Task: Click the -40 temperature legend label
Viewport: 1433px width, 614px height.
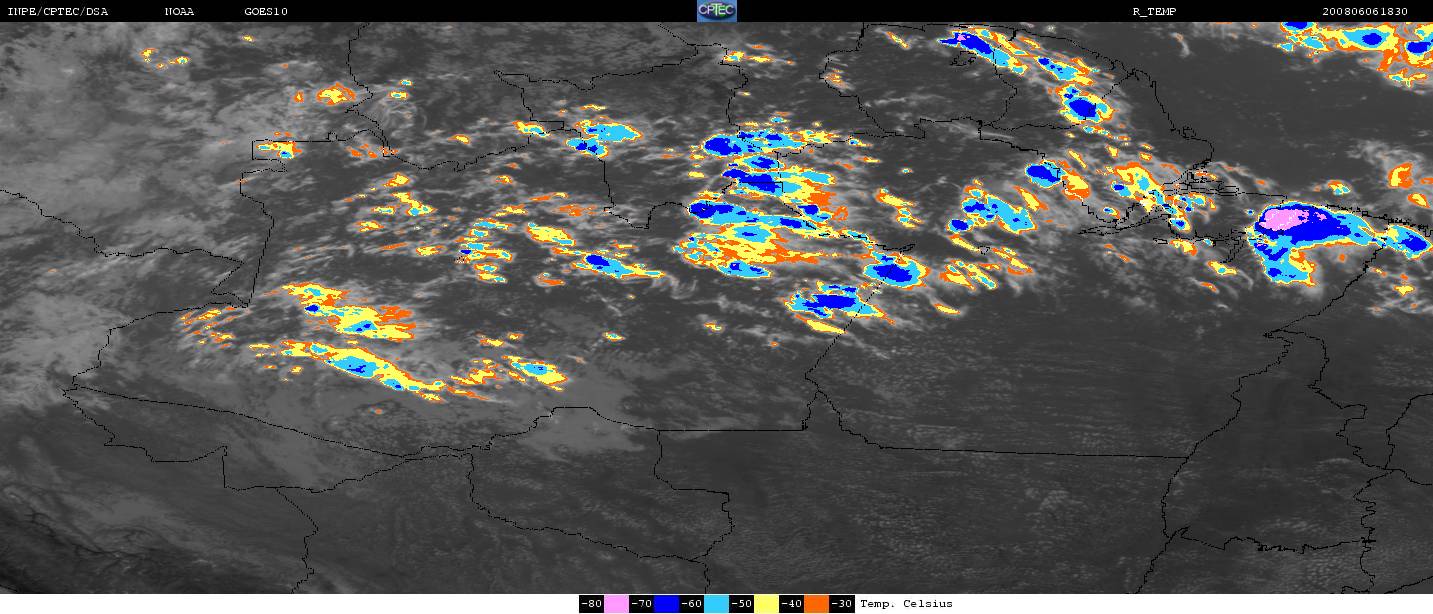Action: (x=791, y=604)
